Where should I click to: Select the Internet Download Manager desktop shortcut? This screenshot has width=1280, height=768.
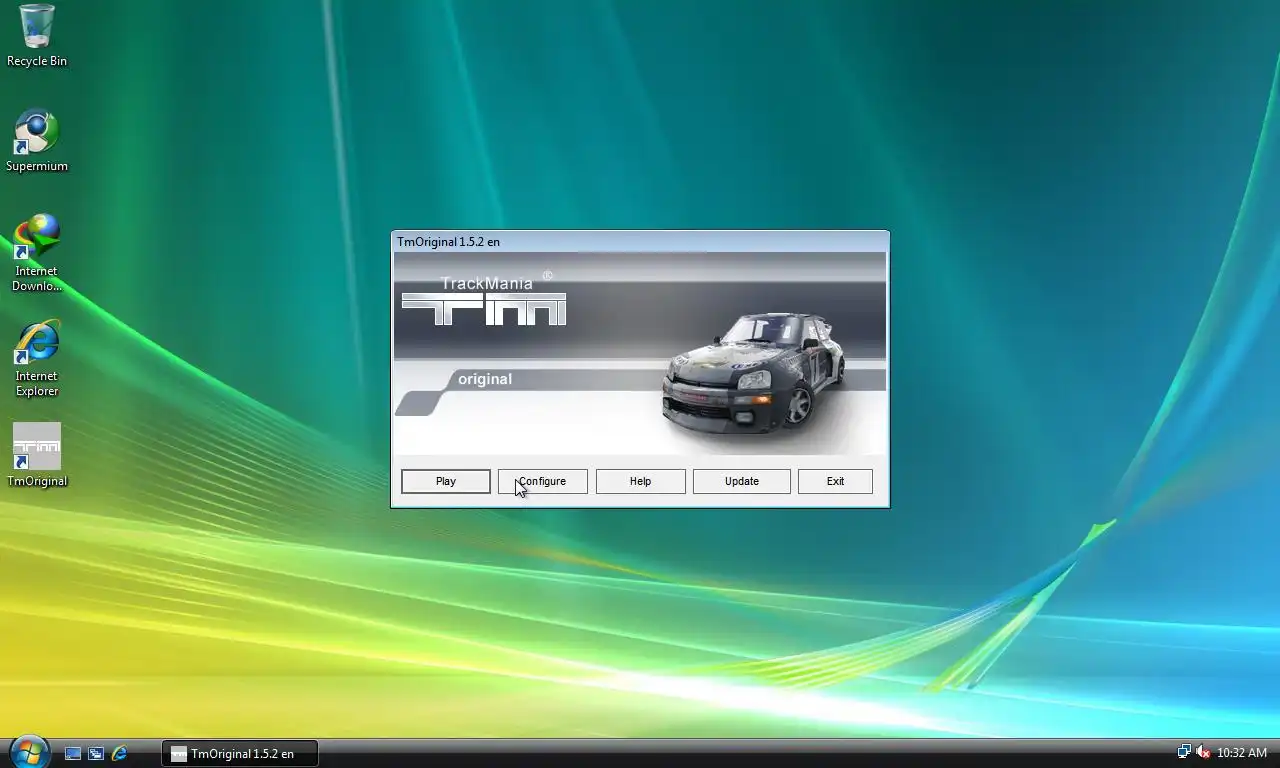tap(37, 253)
